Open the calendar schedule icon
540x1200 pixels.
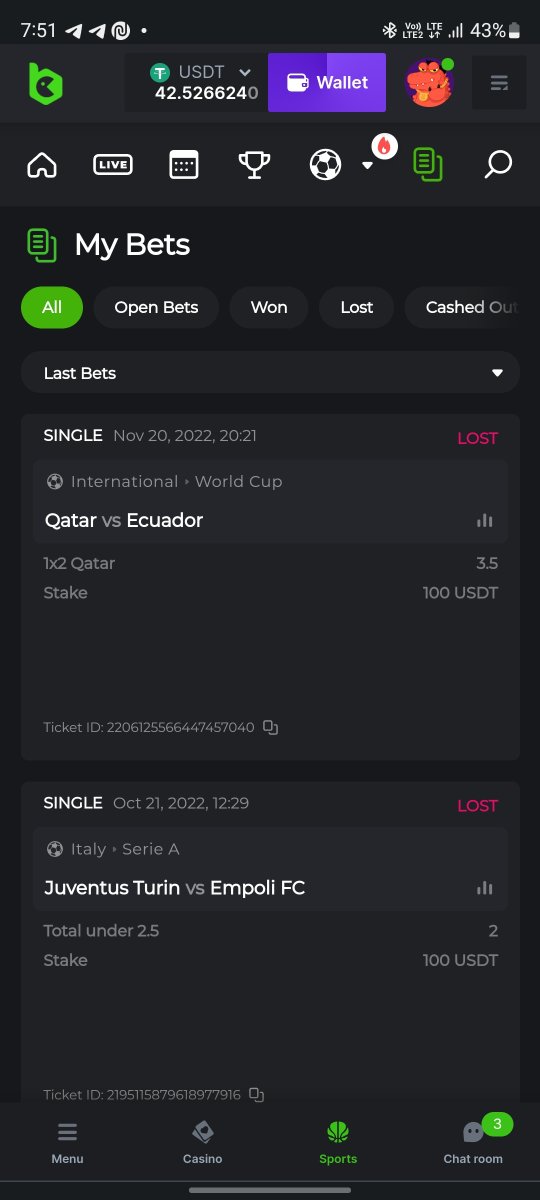point(184,165)
